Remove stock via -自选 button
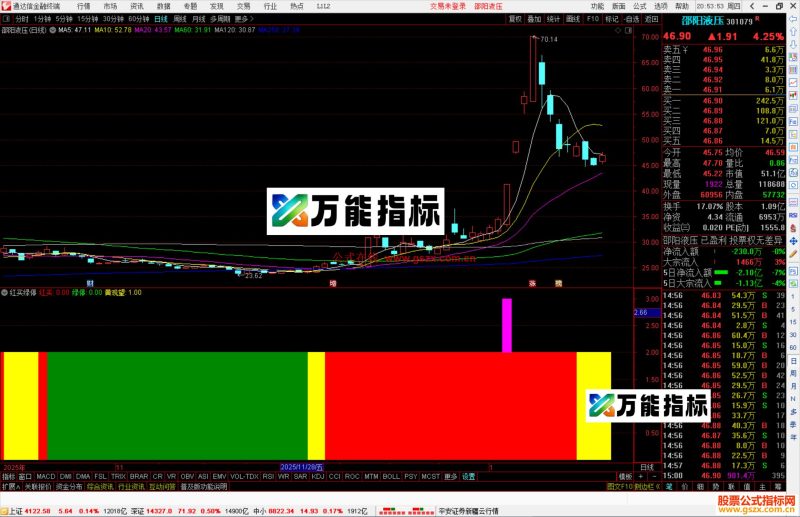Viewport: 800px width, 517px height. coord(632,19)
